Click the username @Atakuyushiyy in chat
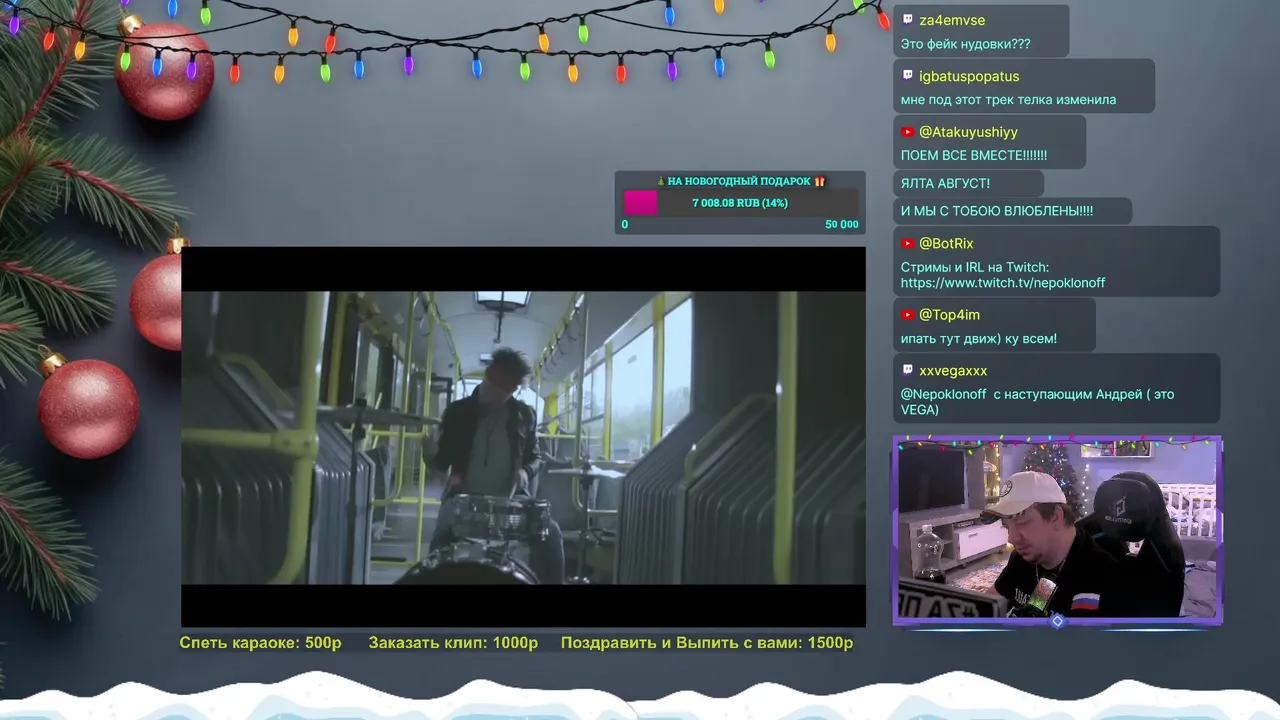The image size is (1280, 720). (x=968, y=132)
